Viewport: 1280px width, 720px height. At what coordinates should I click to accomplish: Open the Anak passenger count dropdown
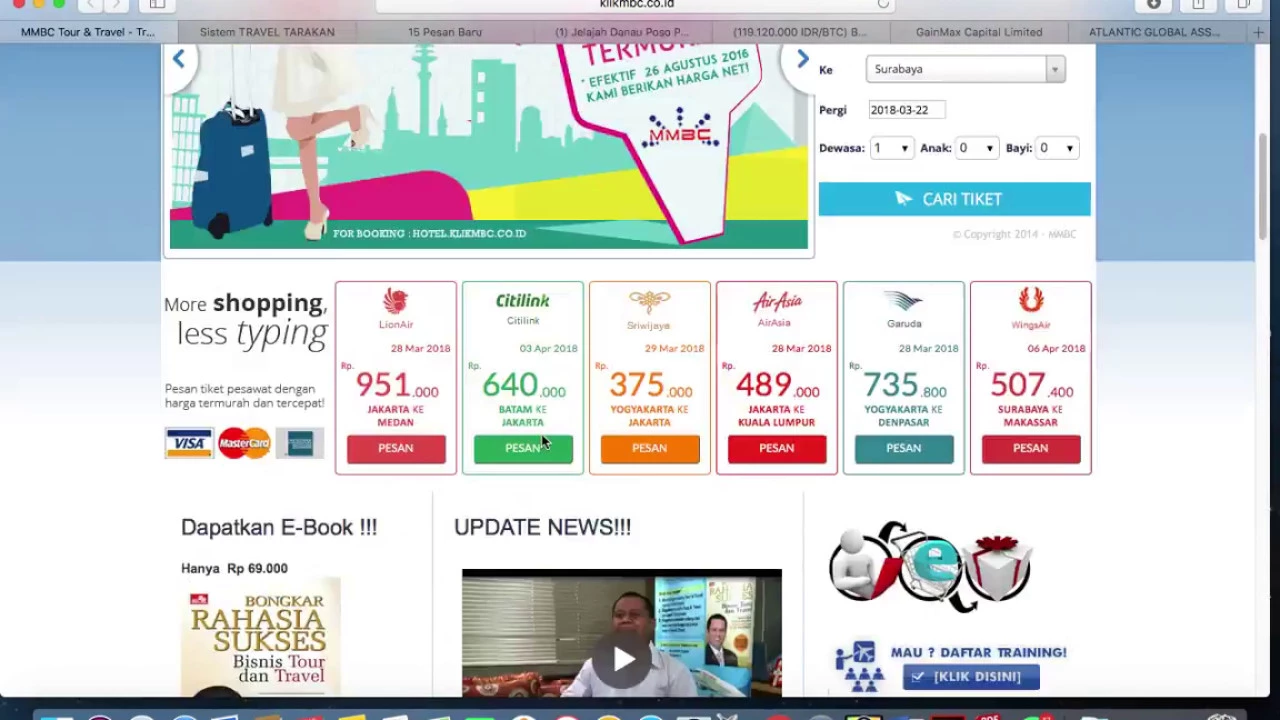(x=976, y=148)
